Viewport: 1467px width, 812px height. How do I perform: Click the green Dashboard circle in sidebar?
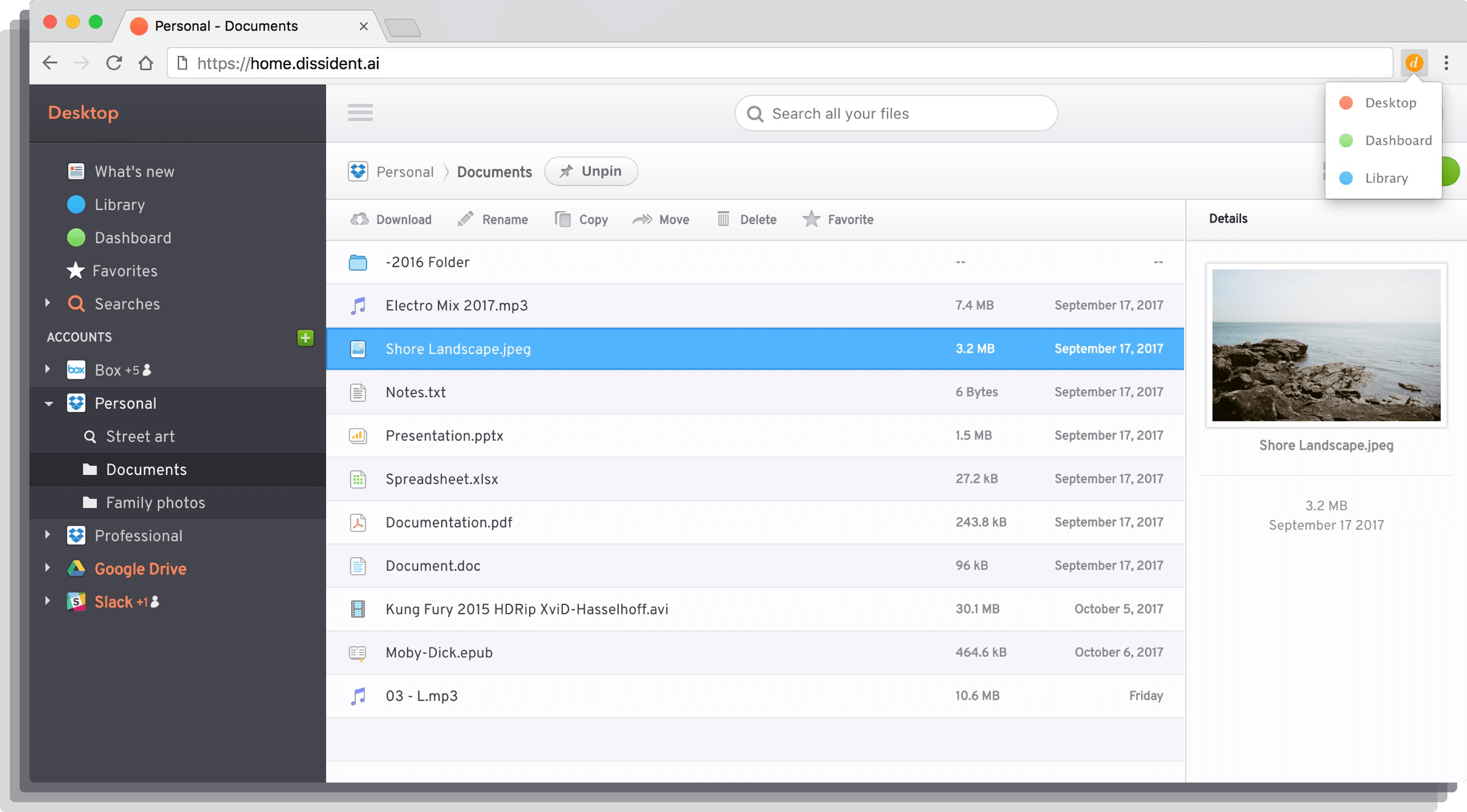pyautogui.click(x=76, y=238)
